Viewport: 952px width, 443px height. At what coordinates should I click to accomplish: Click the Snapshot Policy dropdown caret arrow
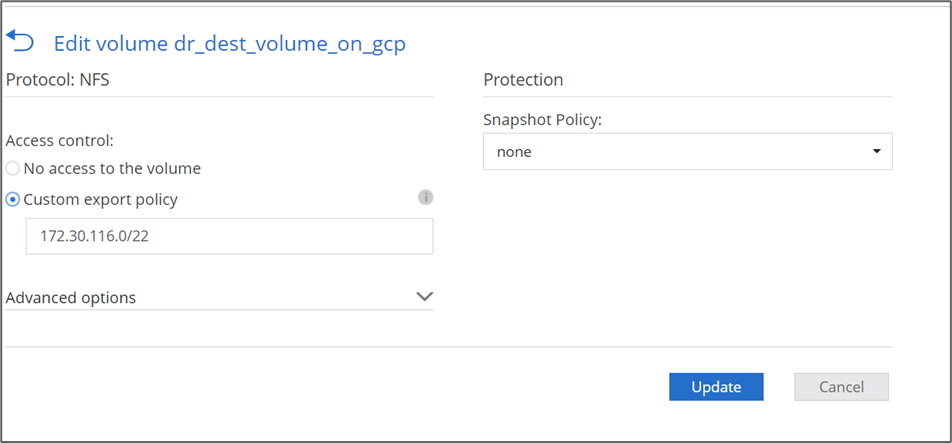pyautogui.click(x=876, y=152)
